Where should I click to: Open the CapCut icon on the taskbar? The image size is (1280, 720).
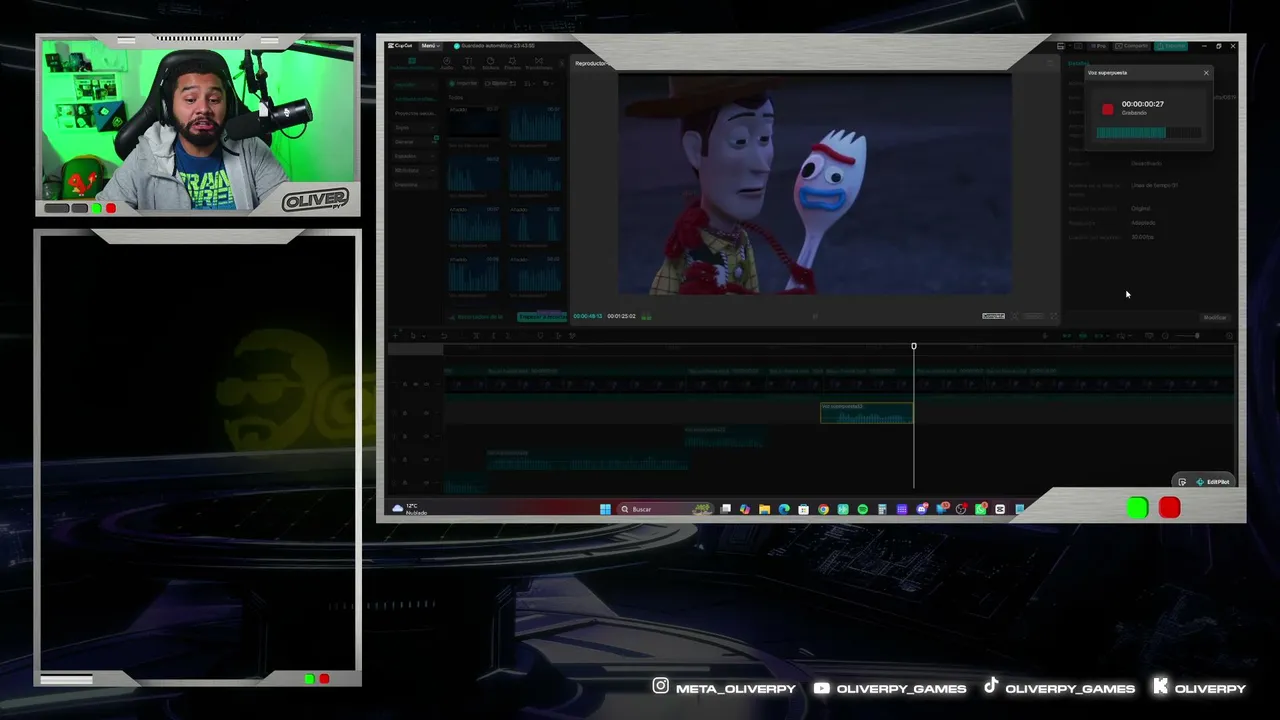click(1000, 509)
